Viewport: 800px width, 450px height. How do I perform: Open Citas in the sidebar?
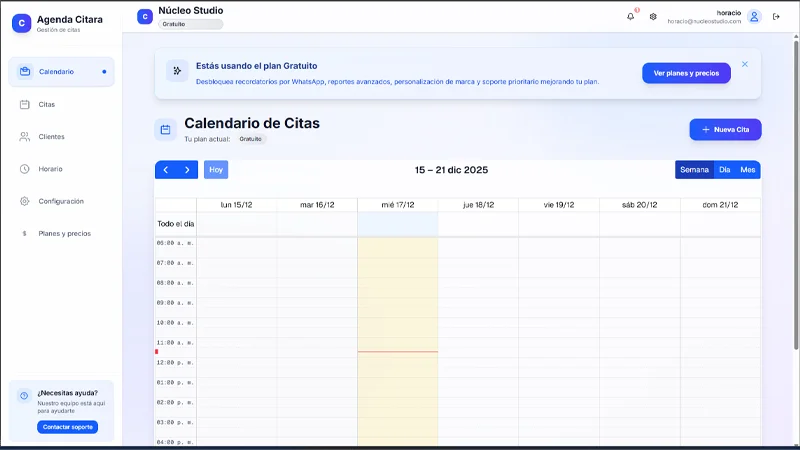(61, 104)
